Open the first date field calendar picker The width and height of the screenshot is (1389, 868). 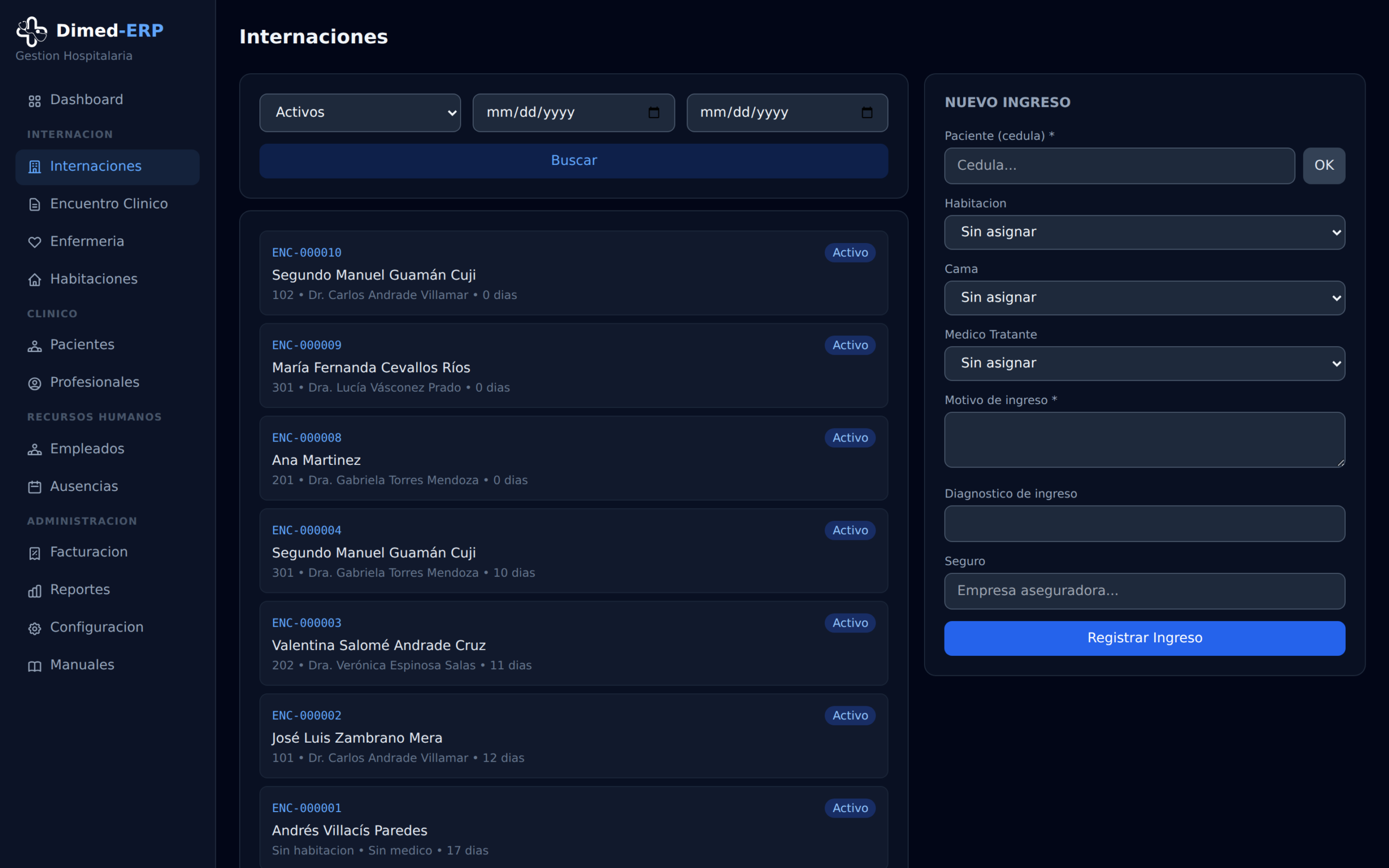[x=654, y=112]
